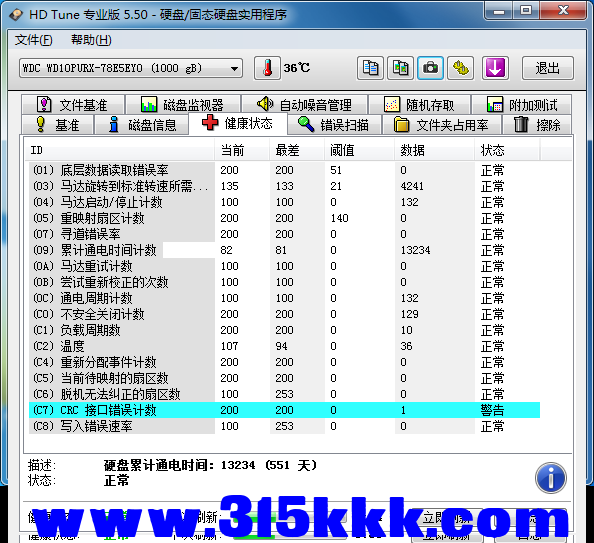
Task: Click the 警告 status of CRC row
Action: [x=492, y=410]
